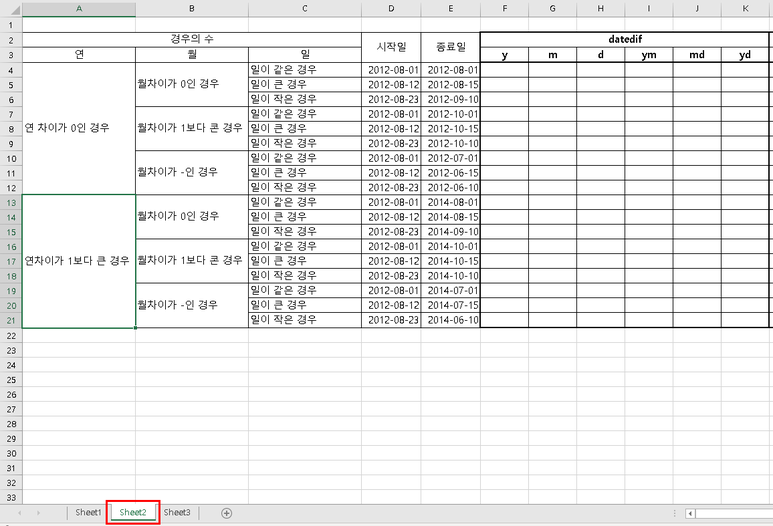Click the 'yd' datedif column header

pos(745,55)
